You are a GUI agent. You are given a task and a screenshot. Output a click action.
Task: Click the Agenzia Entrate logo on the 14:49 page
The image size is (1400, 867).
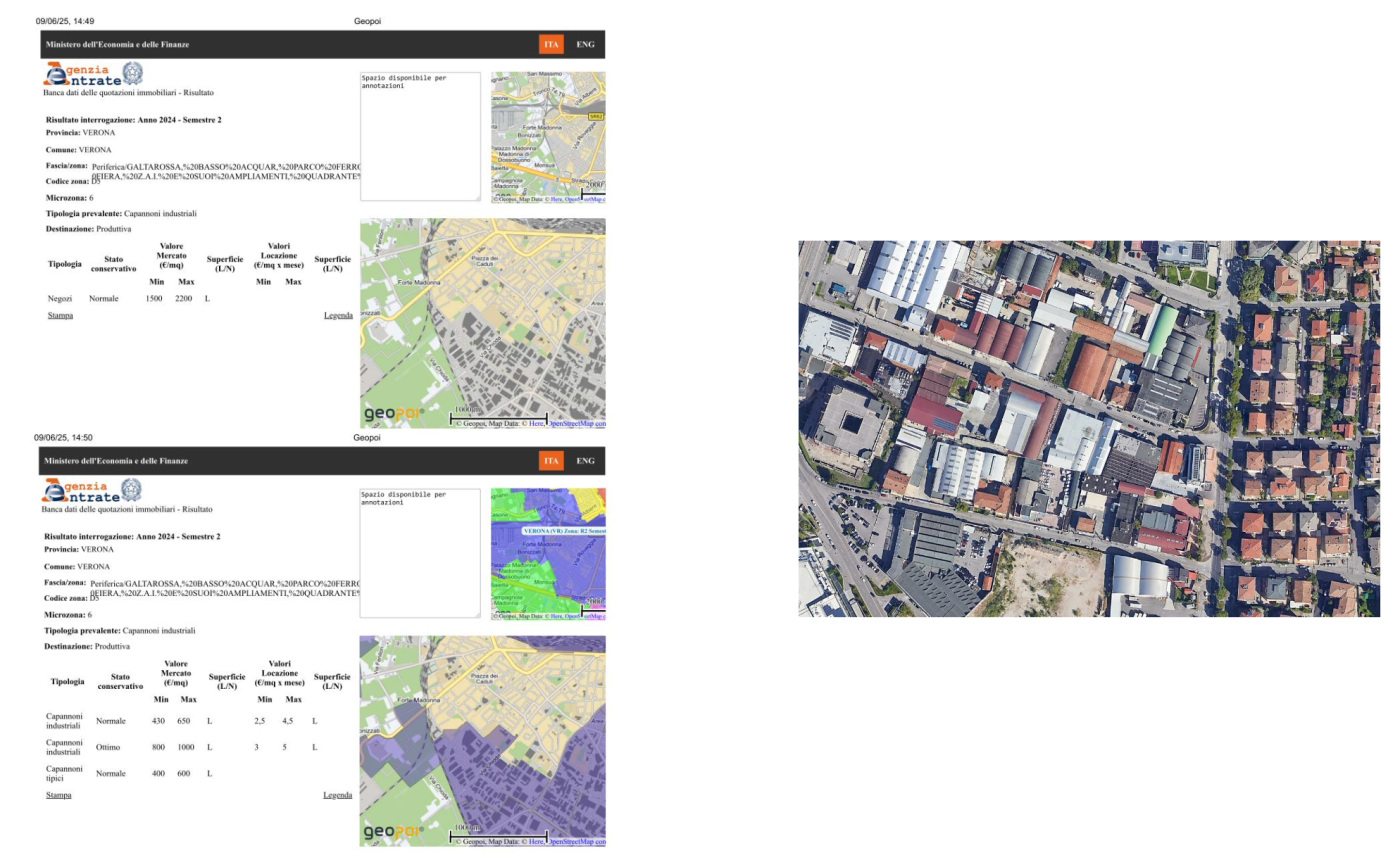[x=93, y=74]
